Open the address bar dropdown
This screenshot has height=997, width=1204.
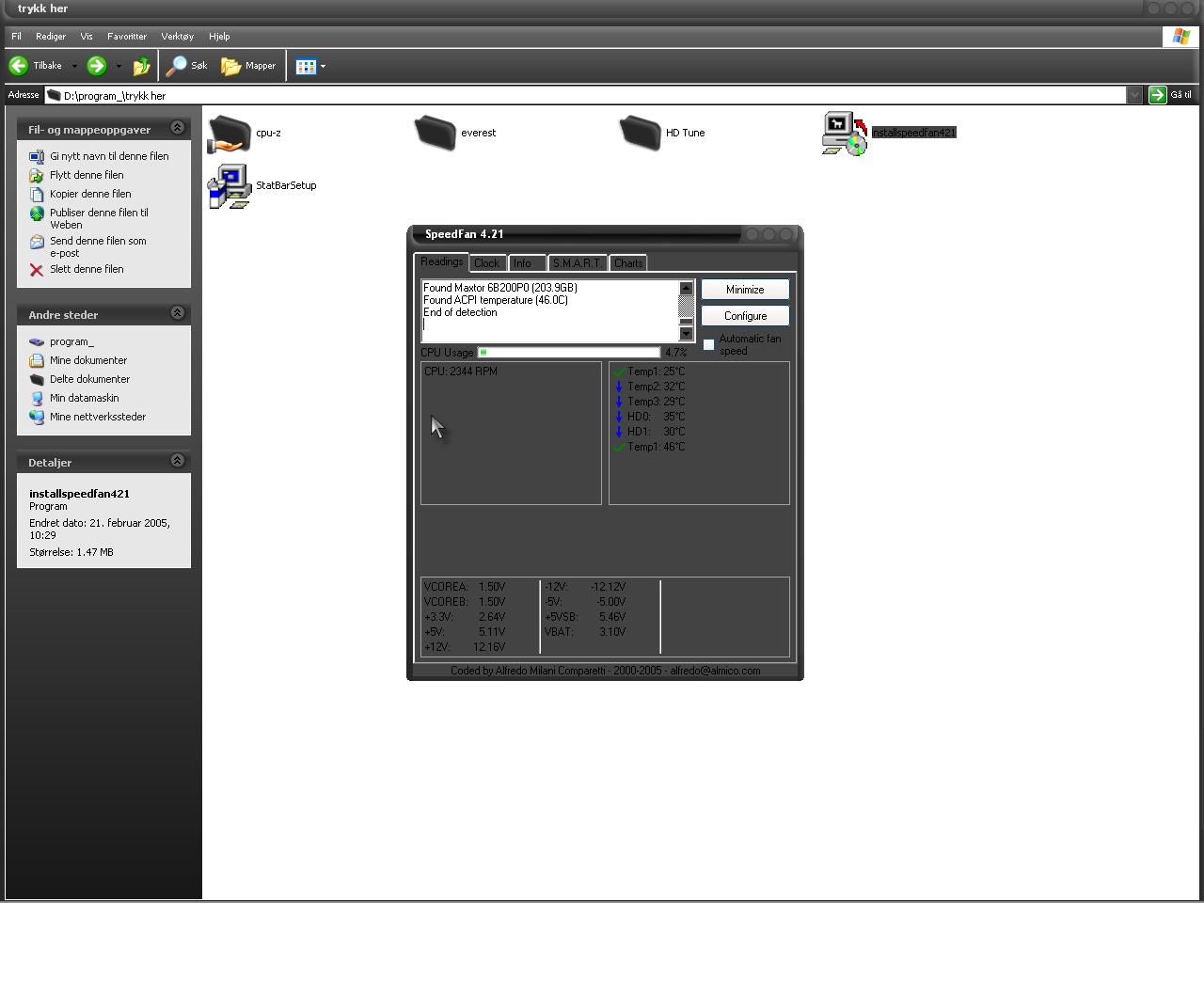click(x=1134, y=95)
